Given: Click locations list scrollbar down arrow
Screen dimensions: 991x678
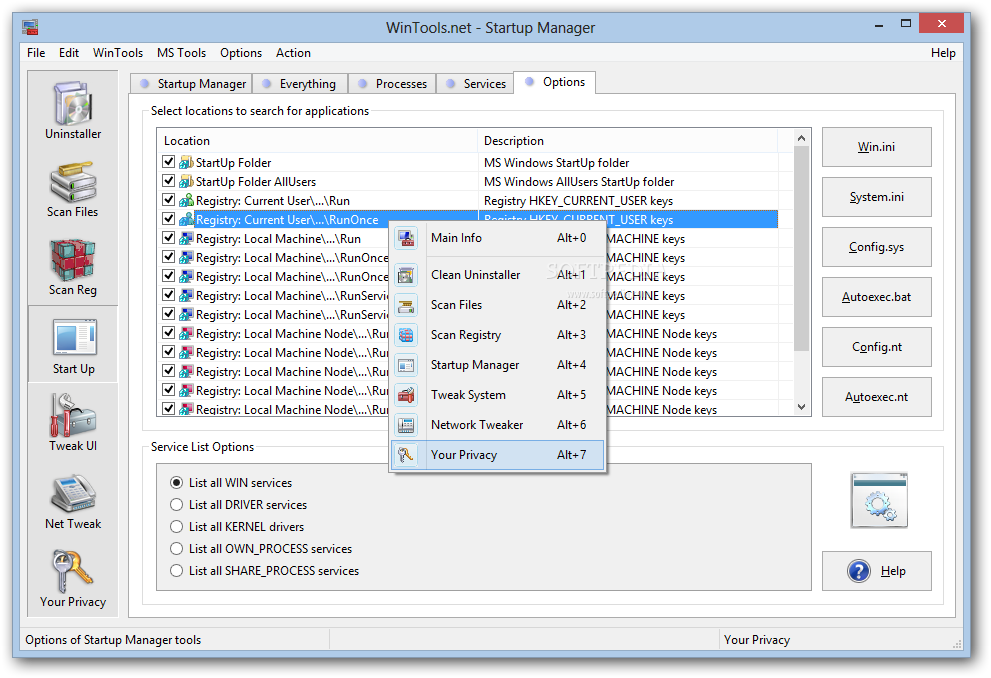Looking at the screenshot, I should pos(801,407).
